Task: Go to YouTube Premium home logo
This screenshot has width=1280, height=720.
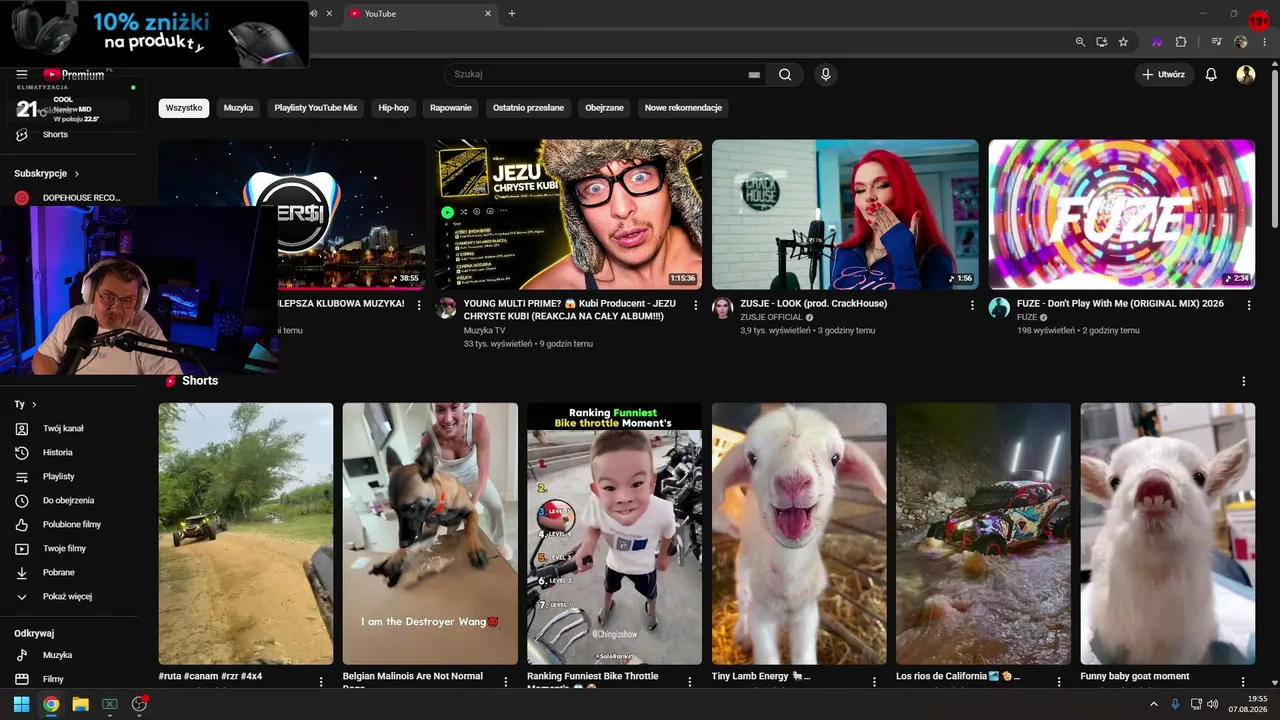Action: (x=74, y=74)
